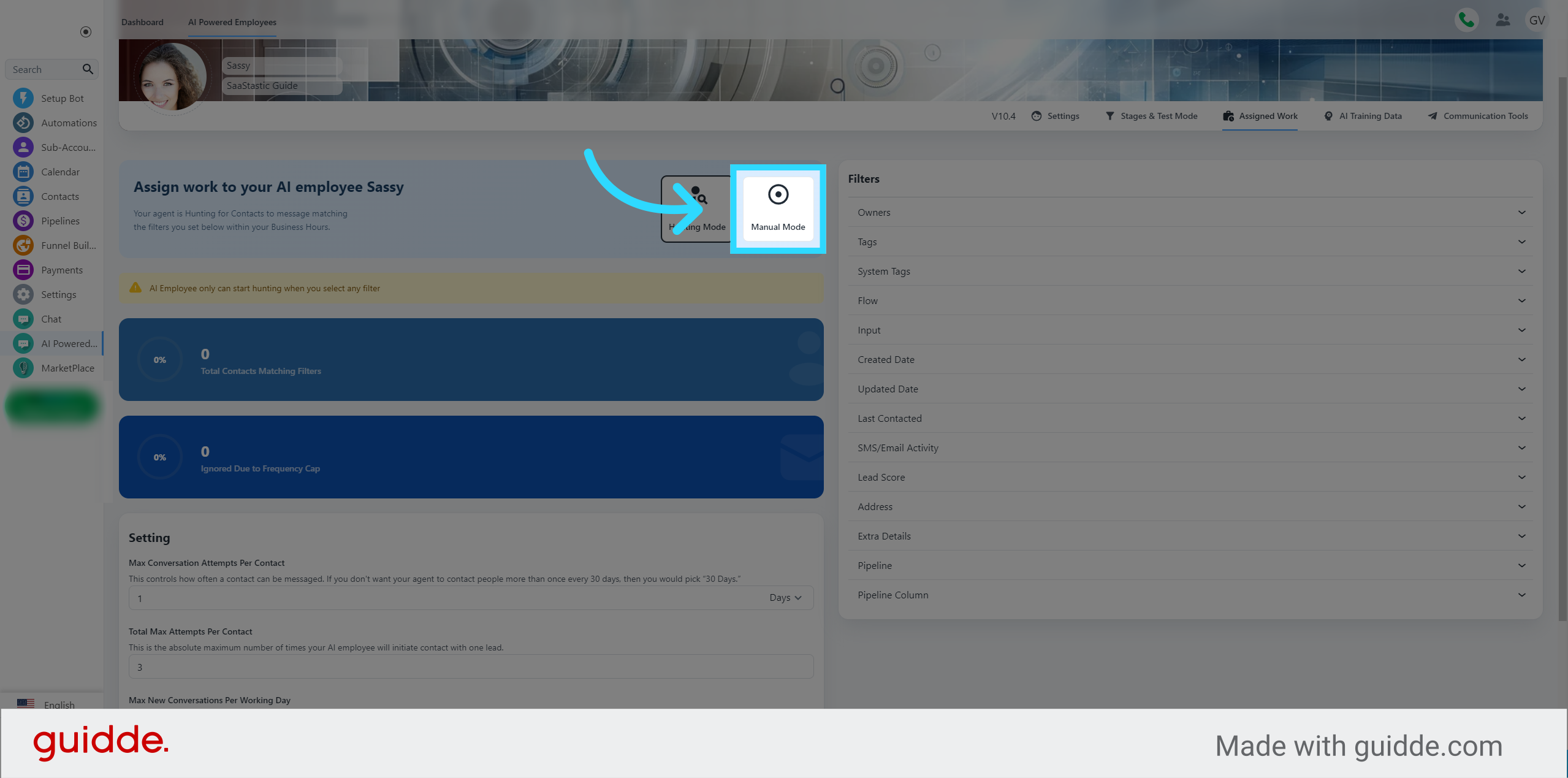Click the green blurred sidebar button

tap(51, 406)
